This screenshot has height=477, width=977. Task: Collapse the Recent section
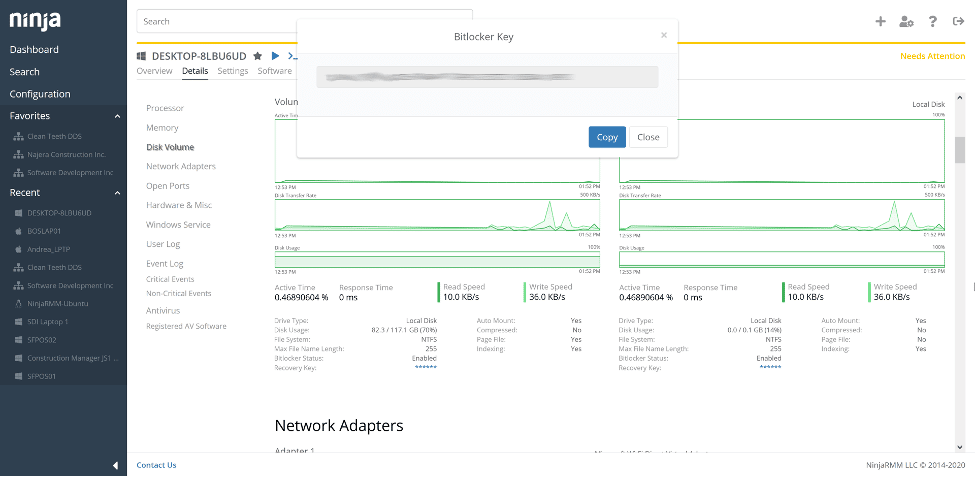(x=117, y=192)
